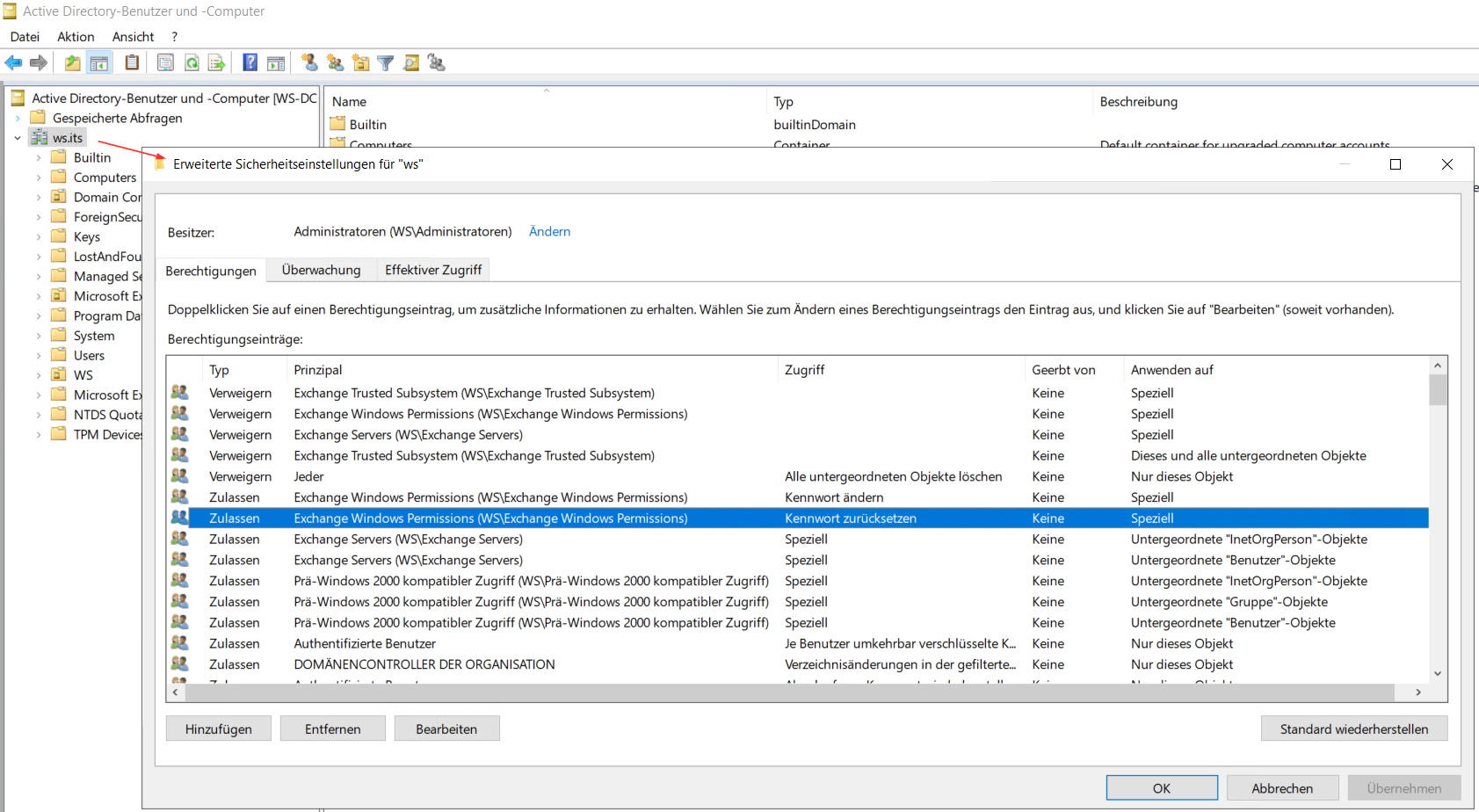
Task: Click the gray Forward arrow in toolbar
Action: [x=39, y=62]
